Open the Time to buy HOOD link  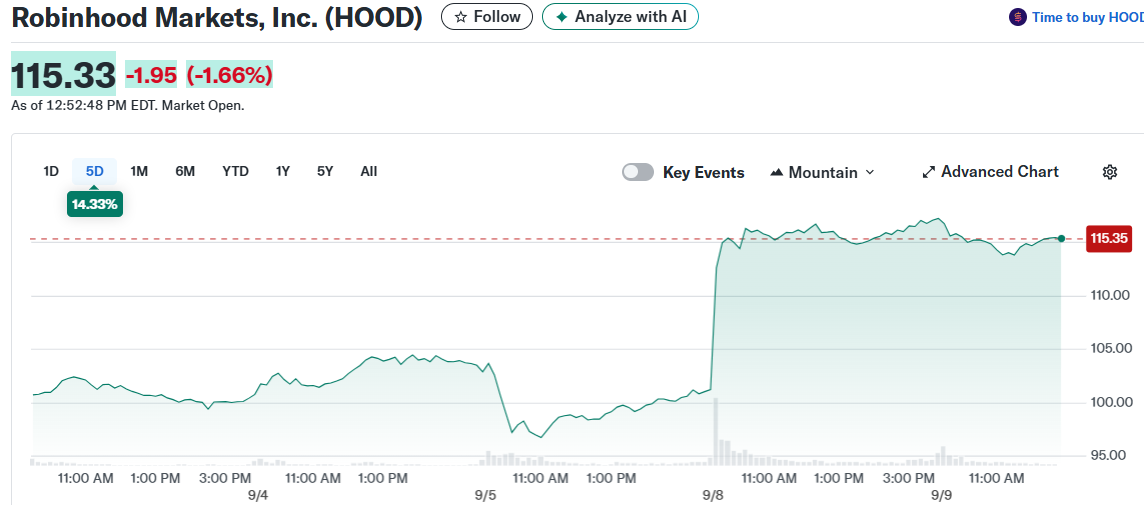click(1087, 17)
